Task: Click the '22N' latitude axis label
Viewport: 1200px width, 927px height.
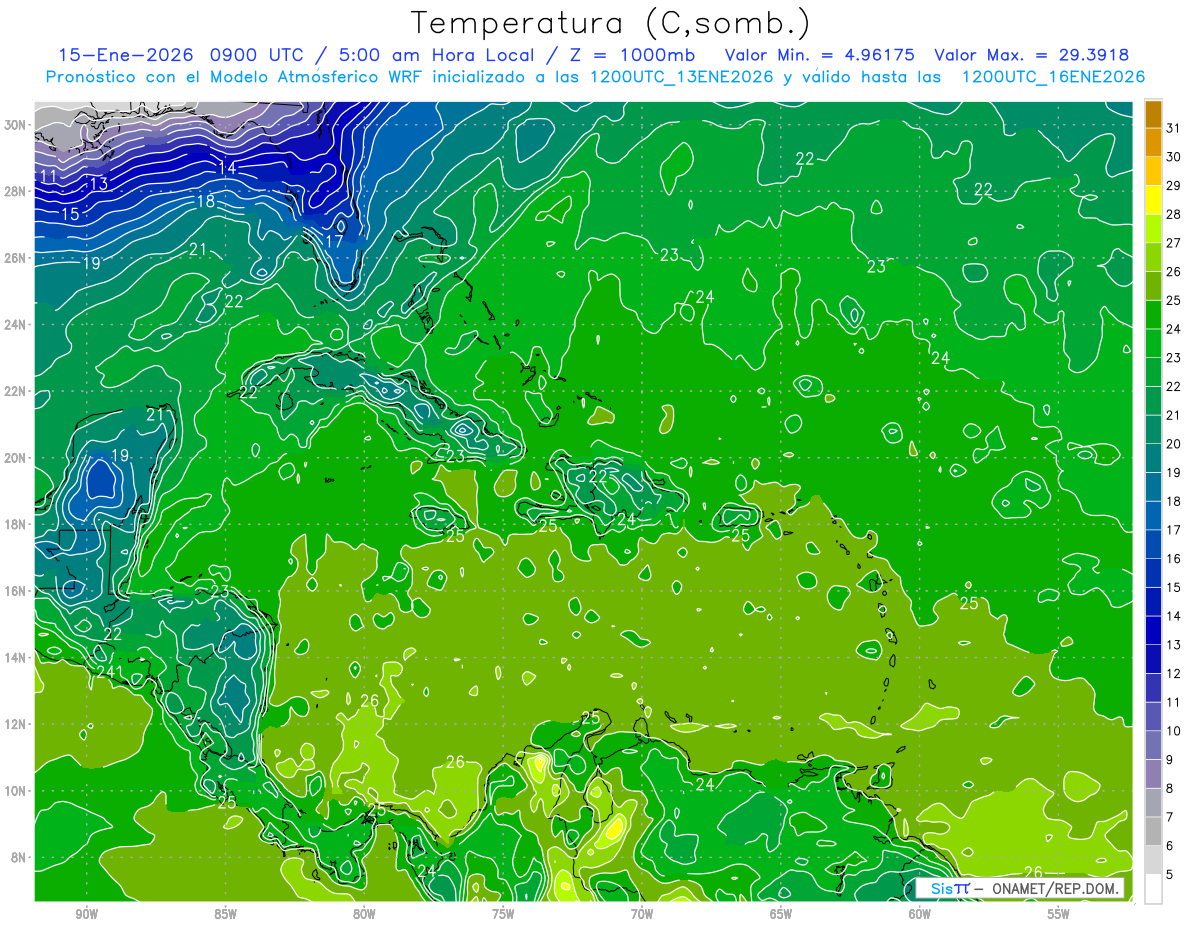Action: [16, 391]
